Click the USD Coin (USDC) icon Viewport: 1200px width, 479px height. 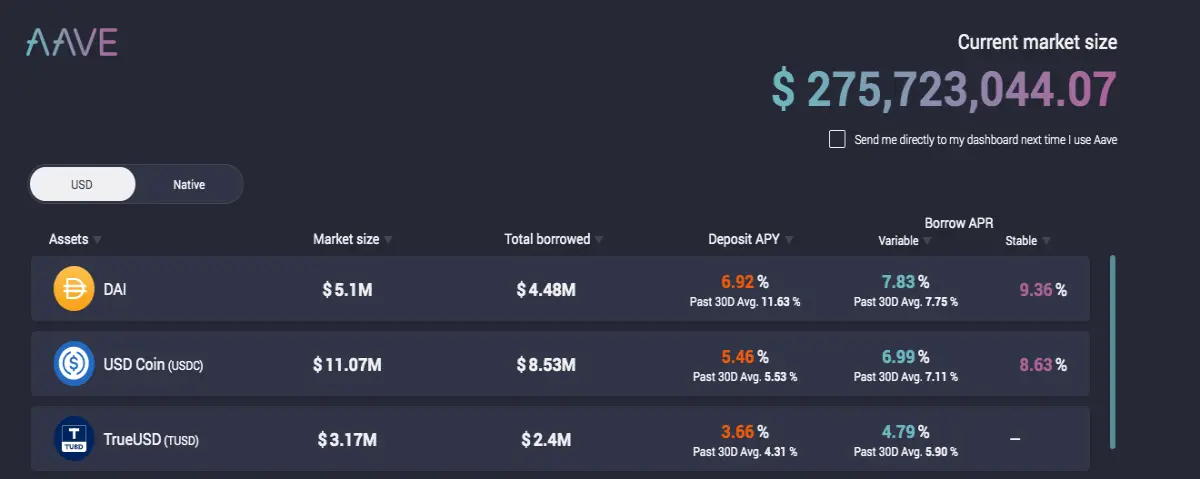pos(74,365)
